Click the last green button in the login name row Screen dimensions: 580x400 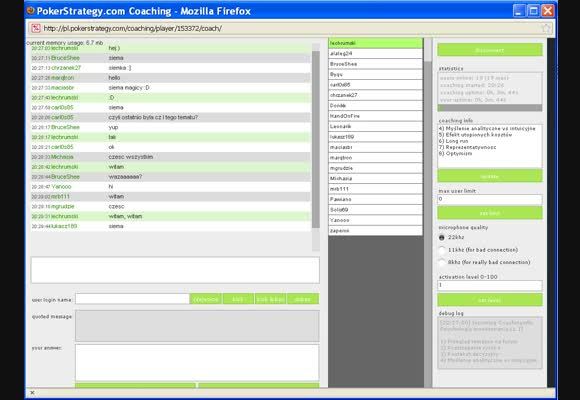coord(303,299)
